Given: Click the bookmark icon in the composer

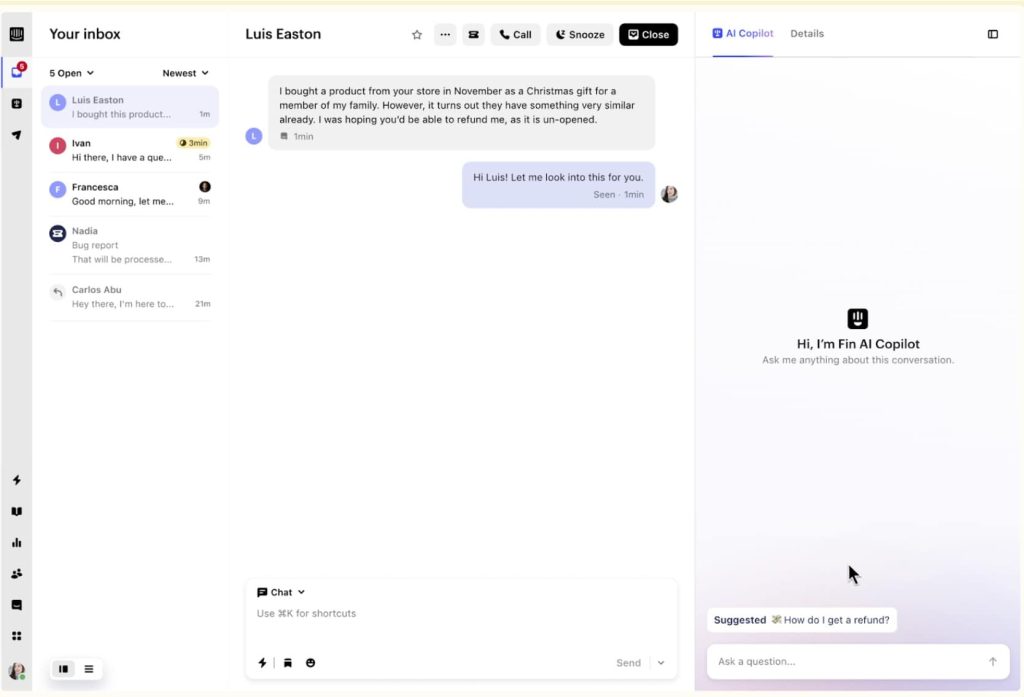Looking at the screenshot, I should [287, 662].
